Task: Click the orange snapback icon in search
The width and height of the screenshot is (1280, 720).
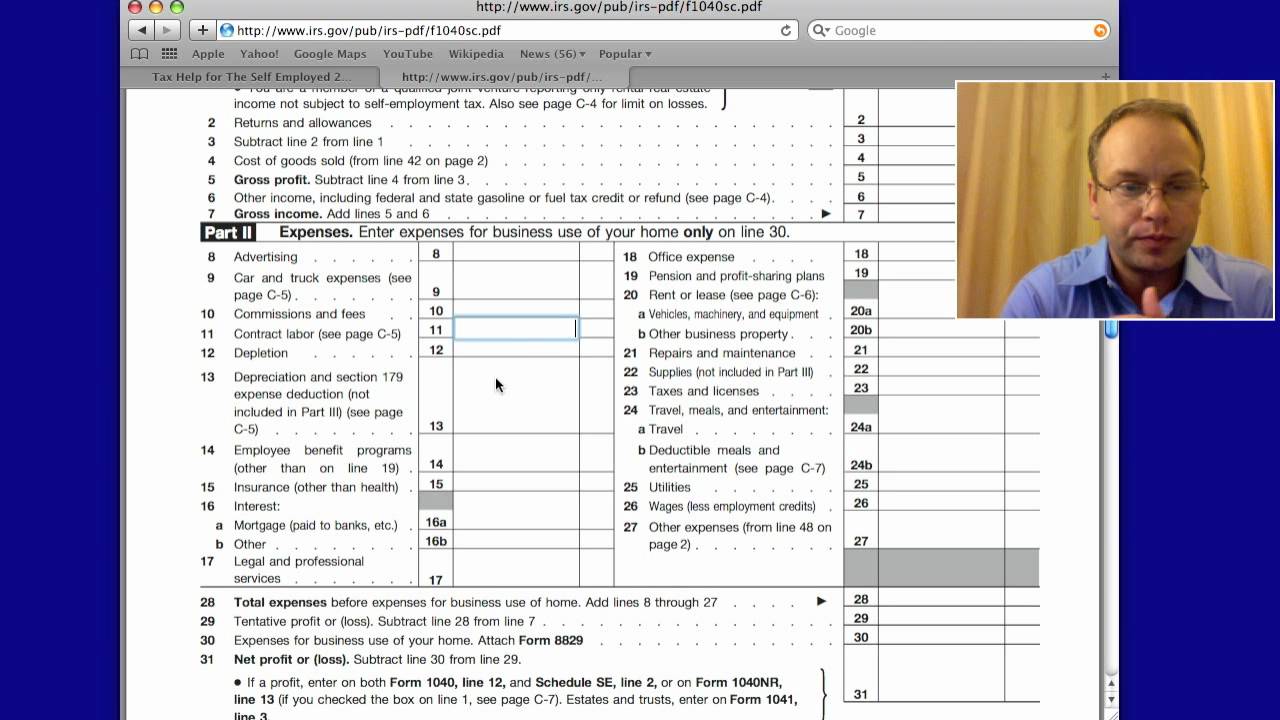Action: point(1100,30)
